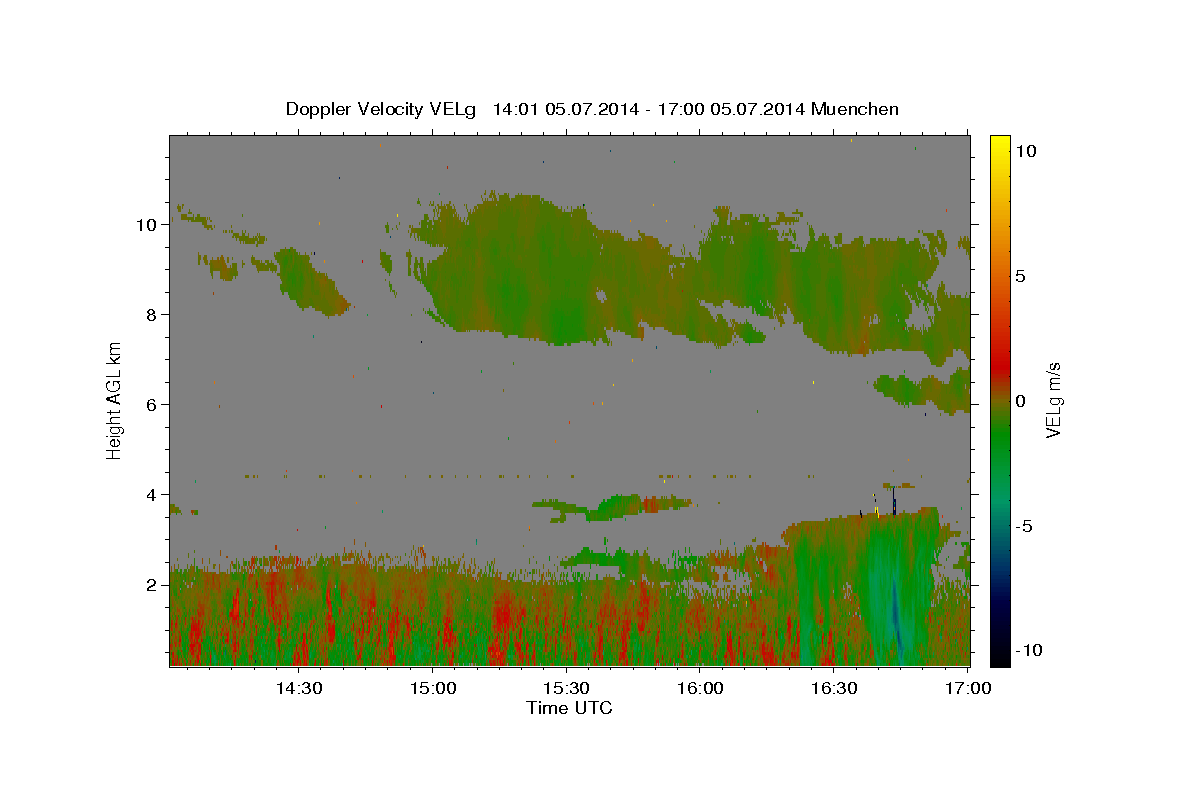Click the colorbar value 0 label

coord(1020,401)
